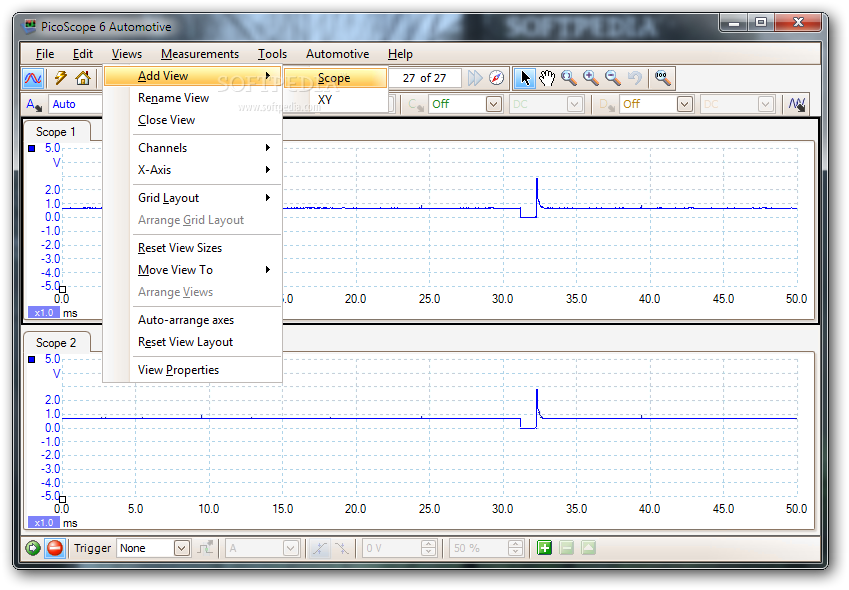Click the advanced trigger step icon
Screen dimensions: 849x590
coord(205,548)
